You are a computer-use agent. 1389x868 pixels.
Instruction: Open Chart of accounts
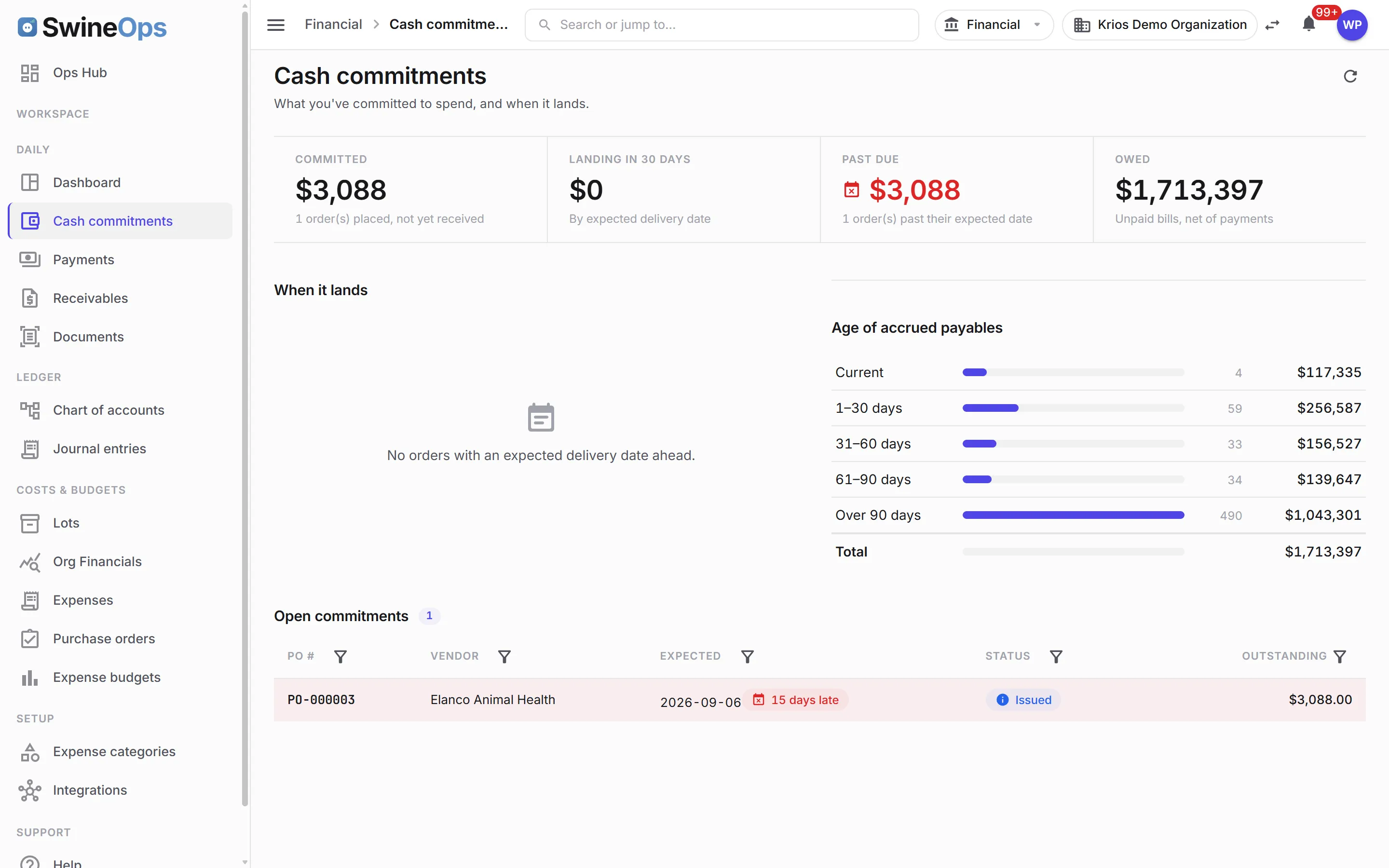tap(121, 410)
